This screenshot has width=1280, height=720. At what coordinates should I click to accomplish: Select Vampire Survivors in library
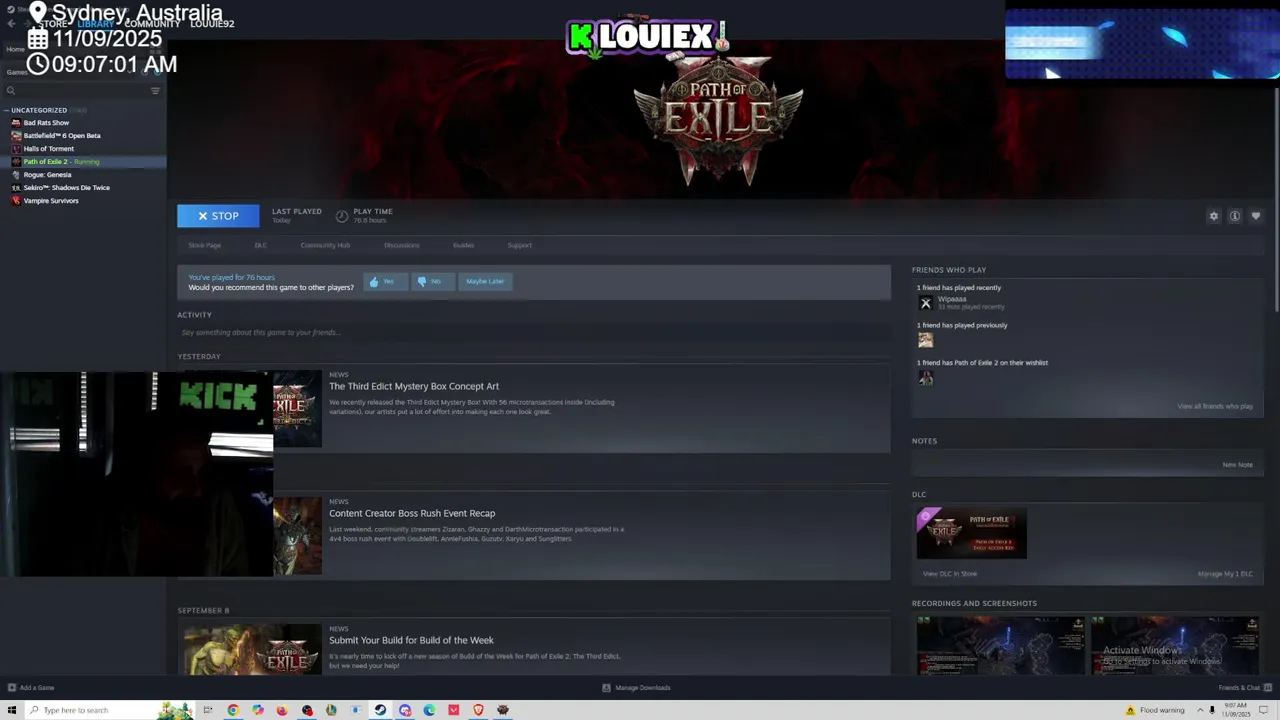(50, 200)
